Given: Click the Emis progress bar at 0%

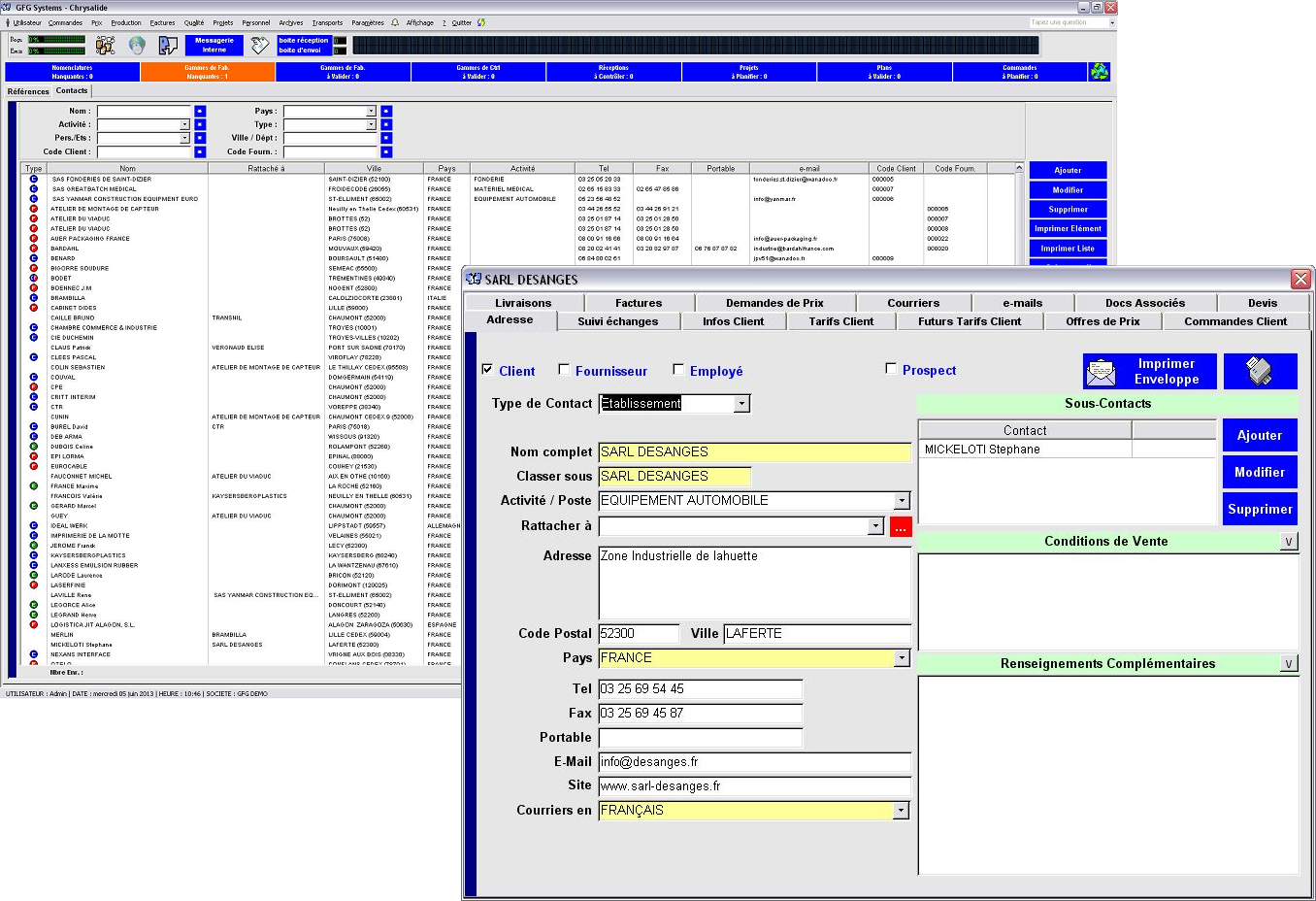Looking at the screenshot, I should point(56,50).
